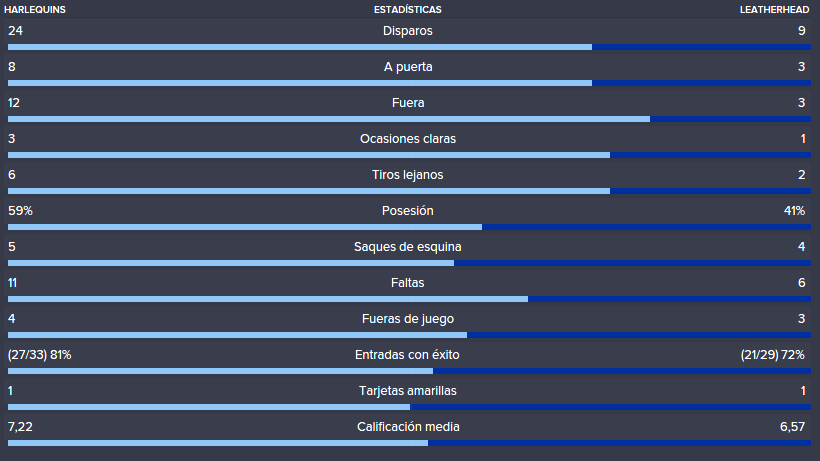This screenshot has height=461, width=820.
Task: Click the LEATHERHEAD team header
Action: (774, 9)
